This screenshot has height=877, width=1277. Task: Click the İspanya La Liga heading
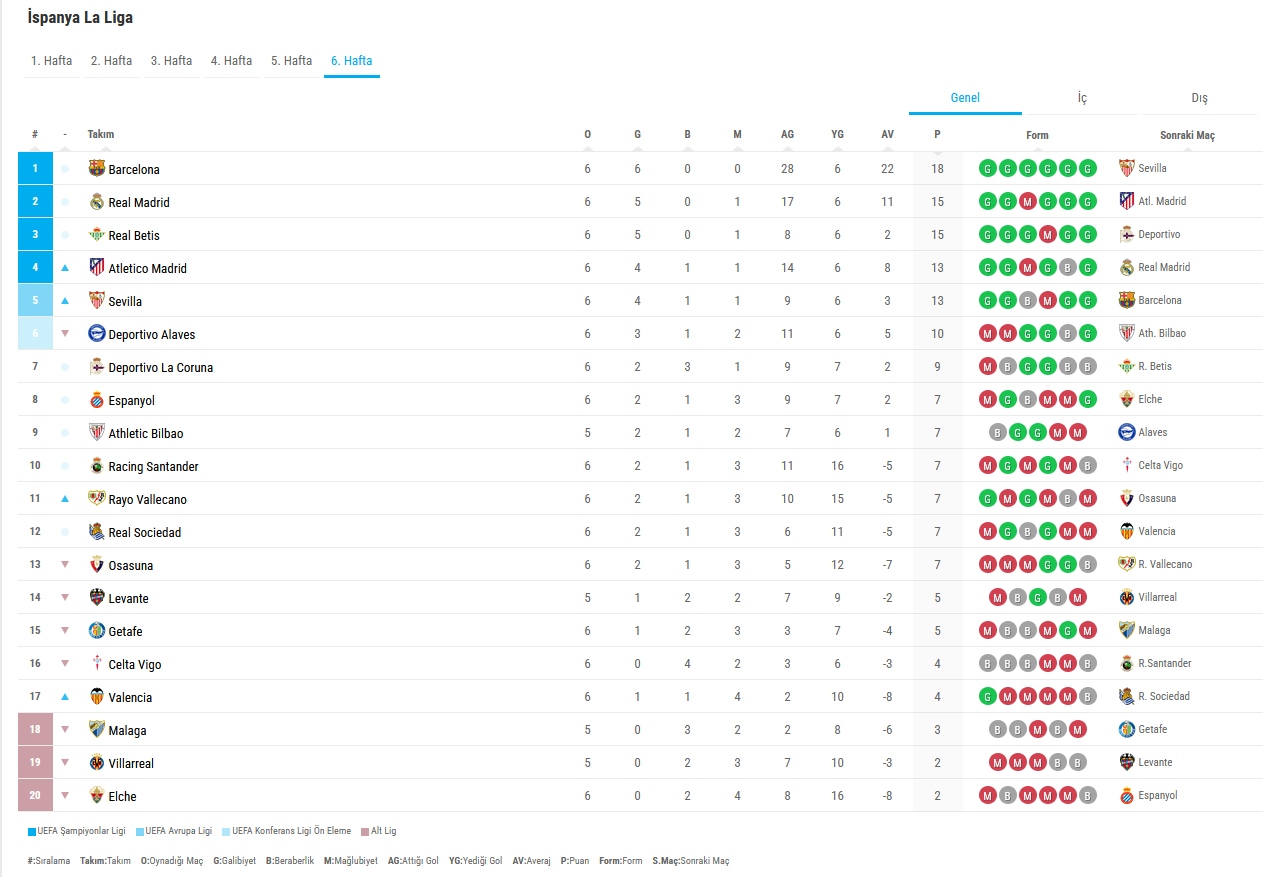80,18
